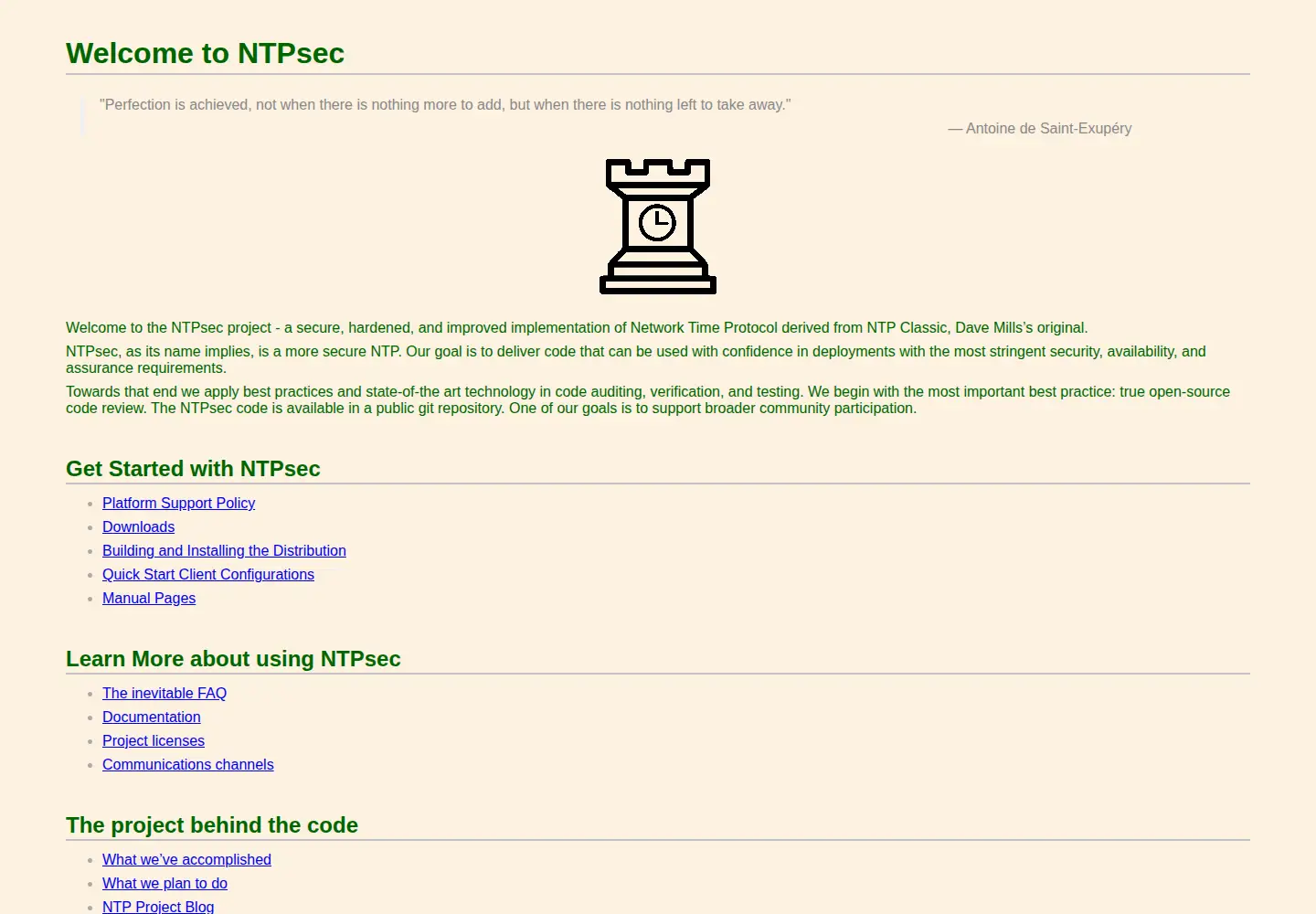The width and height of the screenshot is (1316, 914).
Task: Read The inevitable FAQ
Action: [164, 693]
